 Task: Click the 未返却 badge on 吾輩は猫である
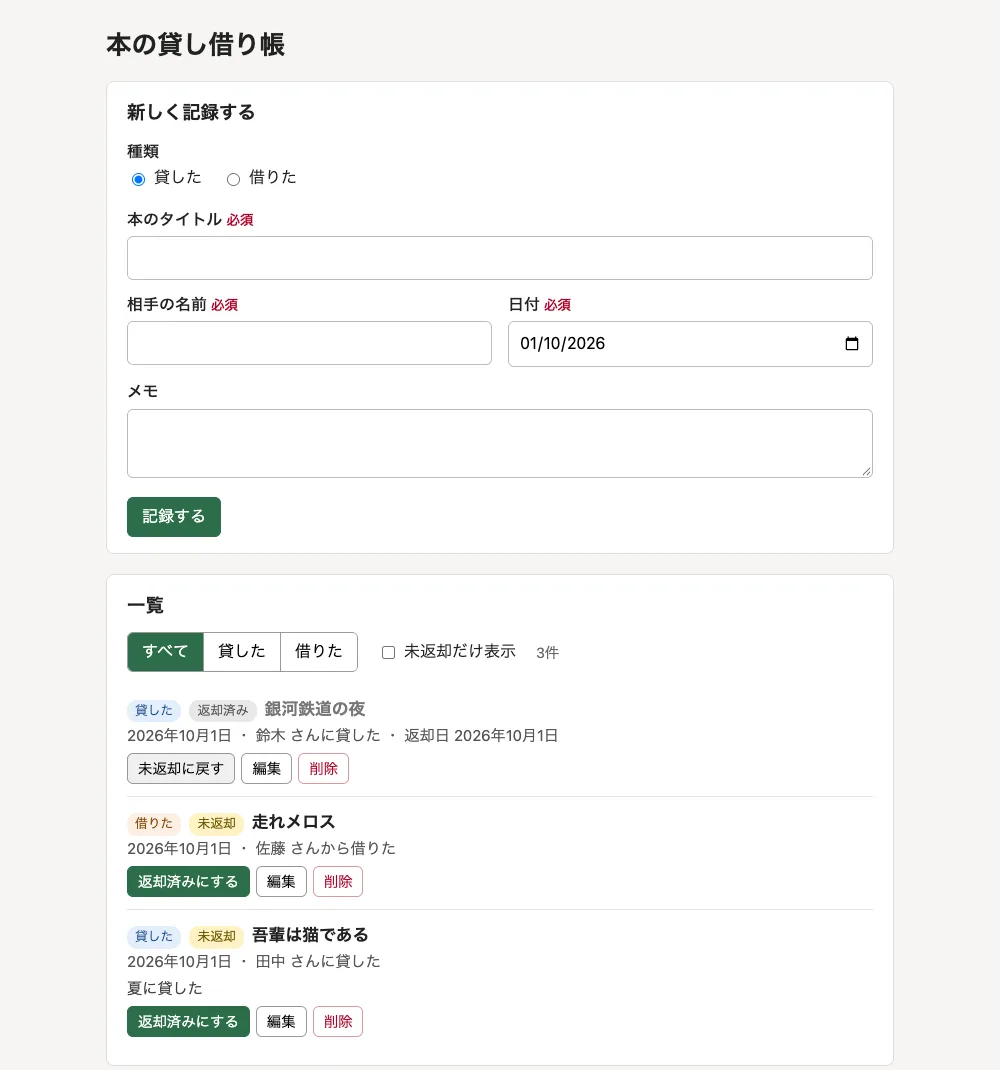click(216, 936)
